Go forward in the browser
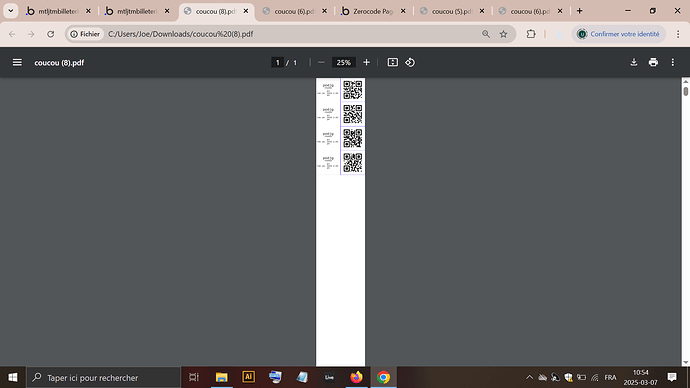Image resolution: width=690 pixels, height=388 pixels. pyautogui.click(x=31, y=34)
